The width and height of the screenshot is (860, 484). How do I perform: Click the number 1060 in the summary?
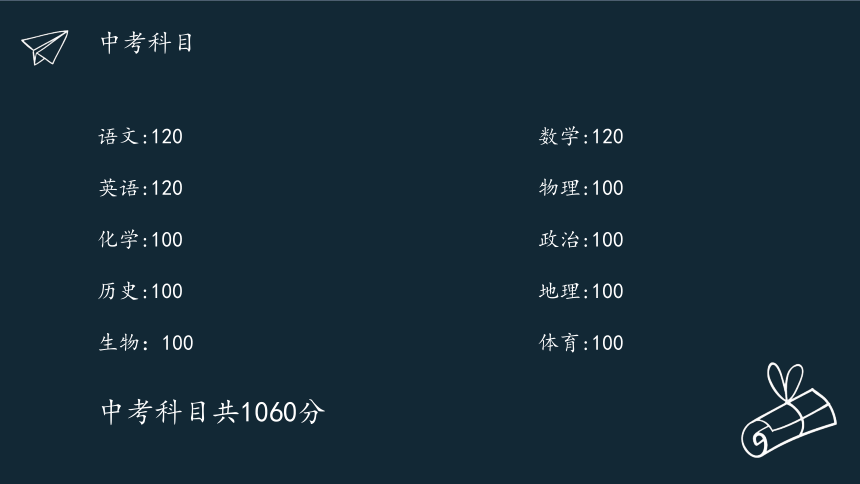click(269, 412)
